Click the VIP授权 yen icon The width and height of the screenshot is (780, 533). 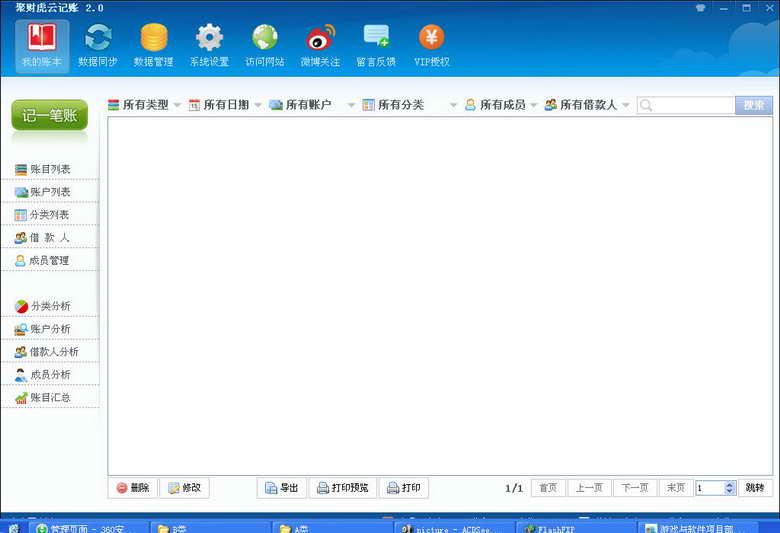[x=431, y=45]
